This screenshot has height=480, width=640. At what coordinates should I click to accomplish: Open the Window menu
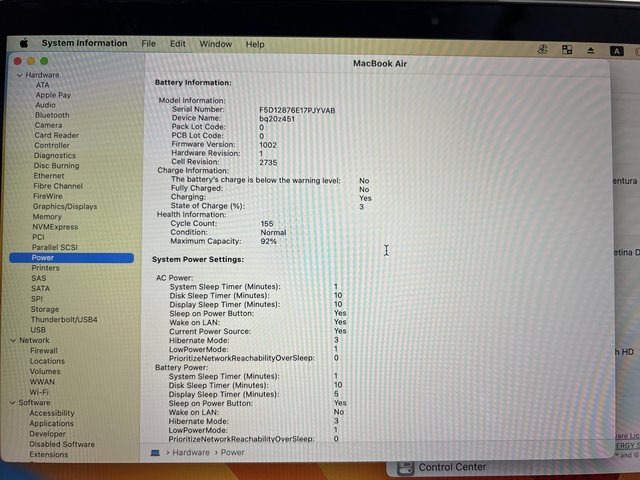click(216, 44)
